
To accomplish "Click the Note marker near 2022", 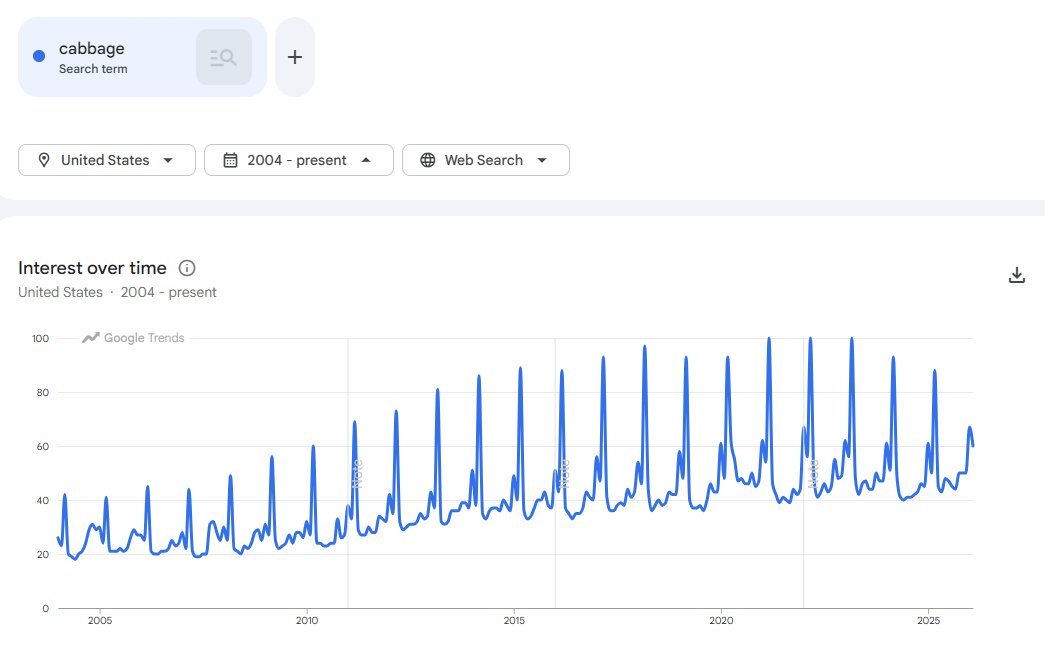I will (812, 474).
